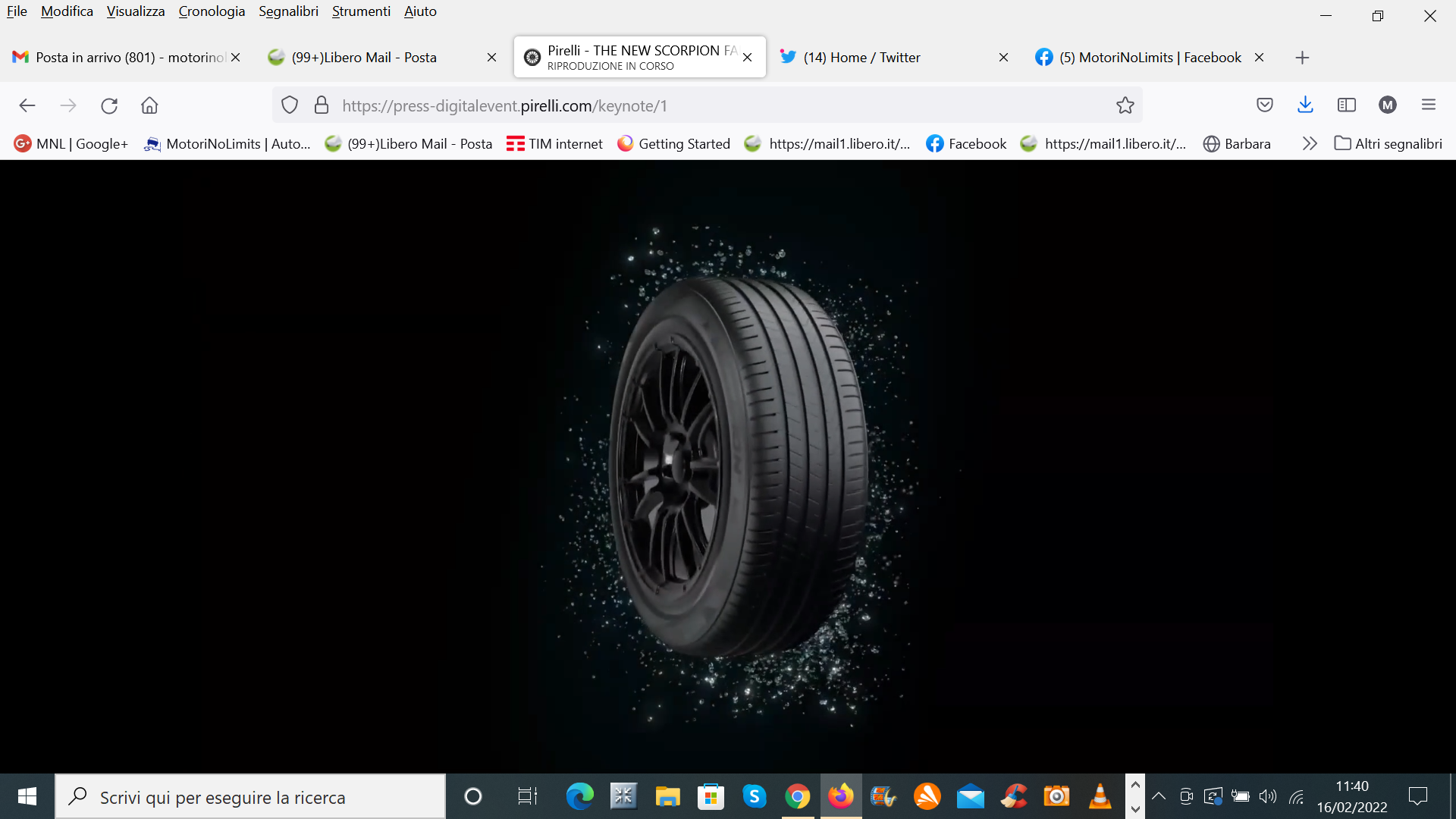This screenshot has width=1456, height=819.
Task: Toggle the sidebar view icon
Action: (1347, 105)
